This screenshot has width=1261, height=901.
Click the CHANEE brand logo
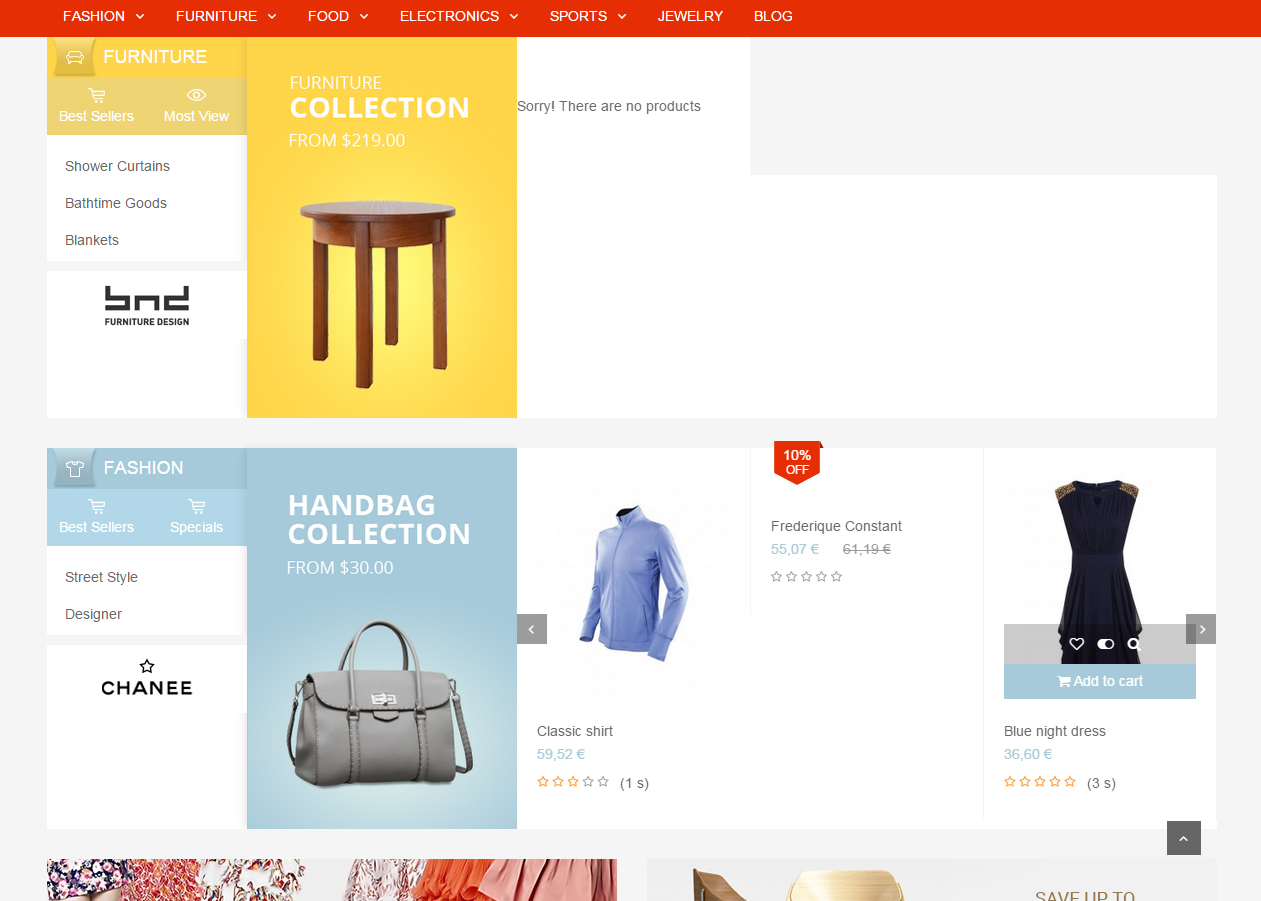coord(146,678)
